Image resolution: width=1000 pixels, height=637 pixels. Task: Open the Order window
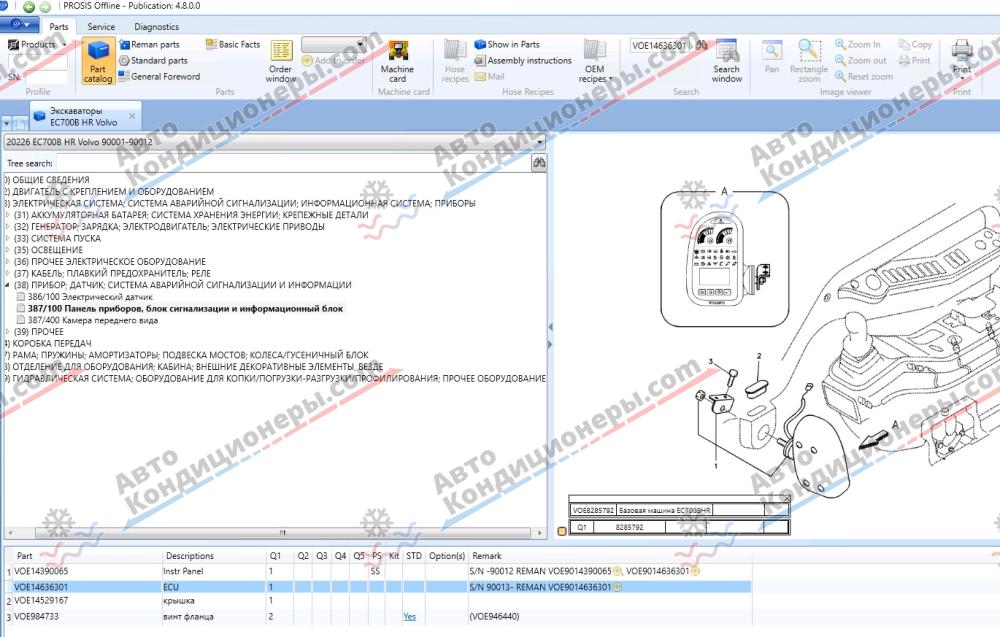click(x=281, y=61)
